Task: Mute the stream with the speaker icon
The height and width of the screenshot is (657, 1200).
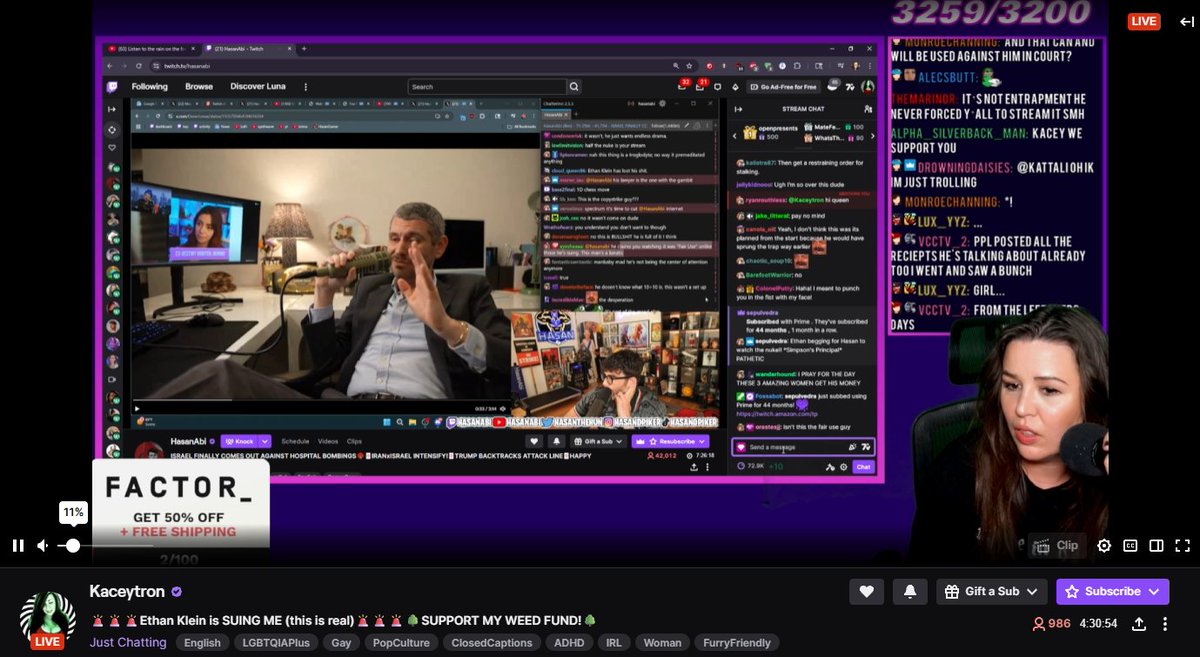Action: coord(43,546)
